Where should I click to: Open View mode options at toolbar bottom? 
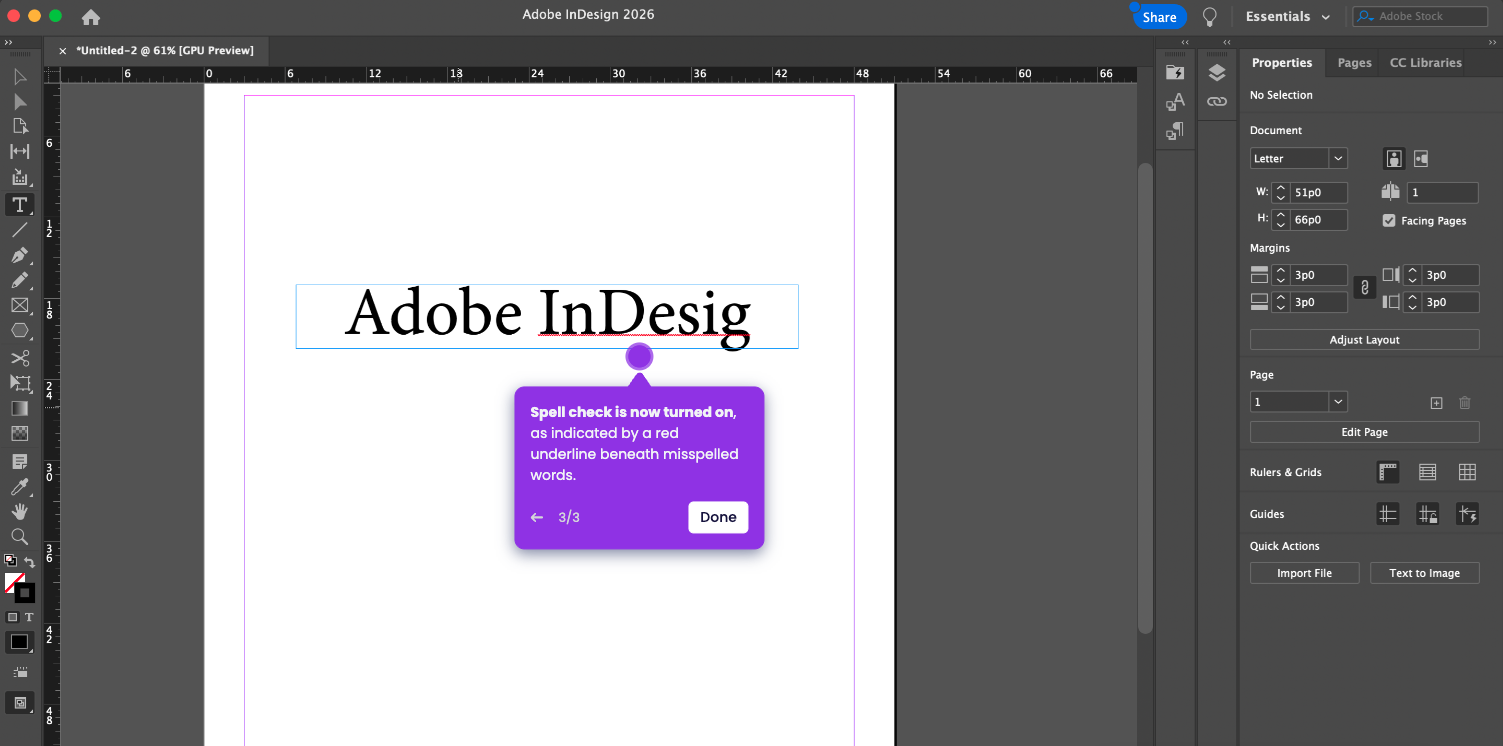(19, 703)
